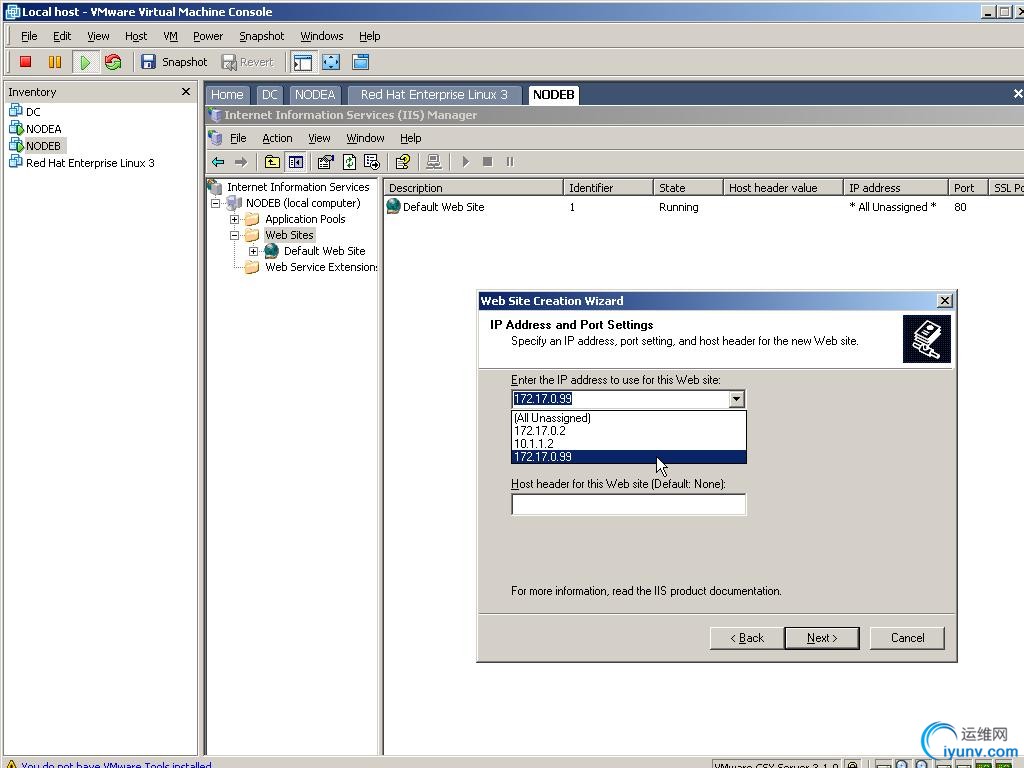
Task: Sort by IP address column header
Action: tap(895, 187)
